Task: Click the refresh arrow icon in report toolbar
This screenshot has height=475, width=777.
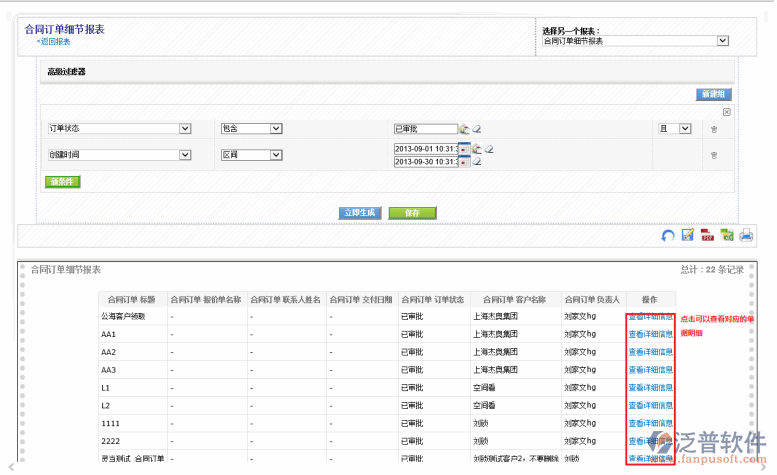Action: [x=668, y=235]
